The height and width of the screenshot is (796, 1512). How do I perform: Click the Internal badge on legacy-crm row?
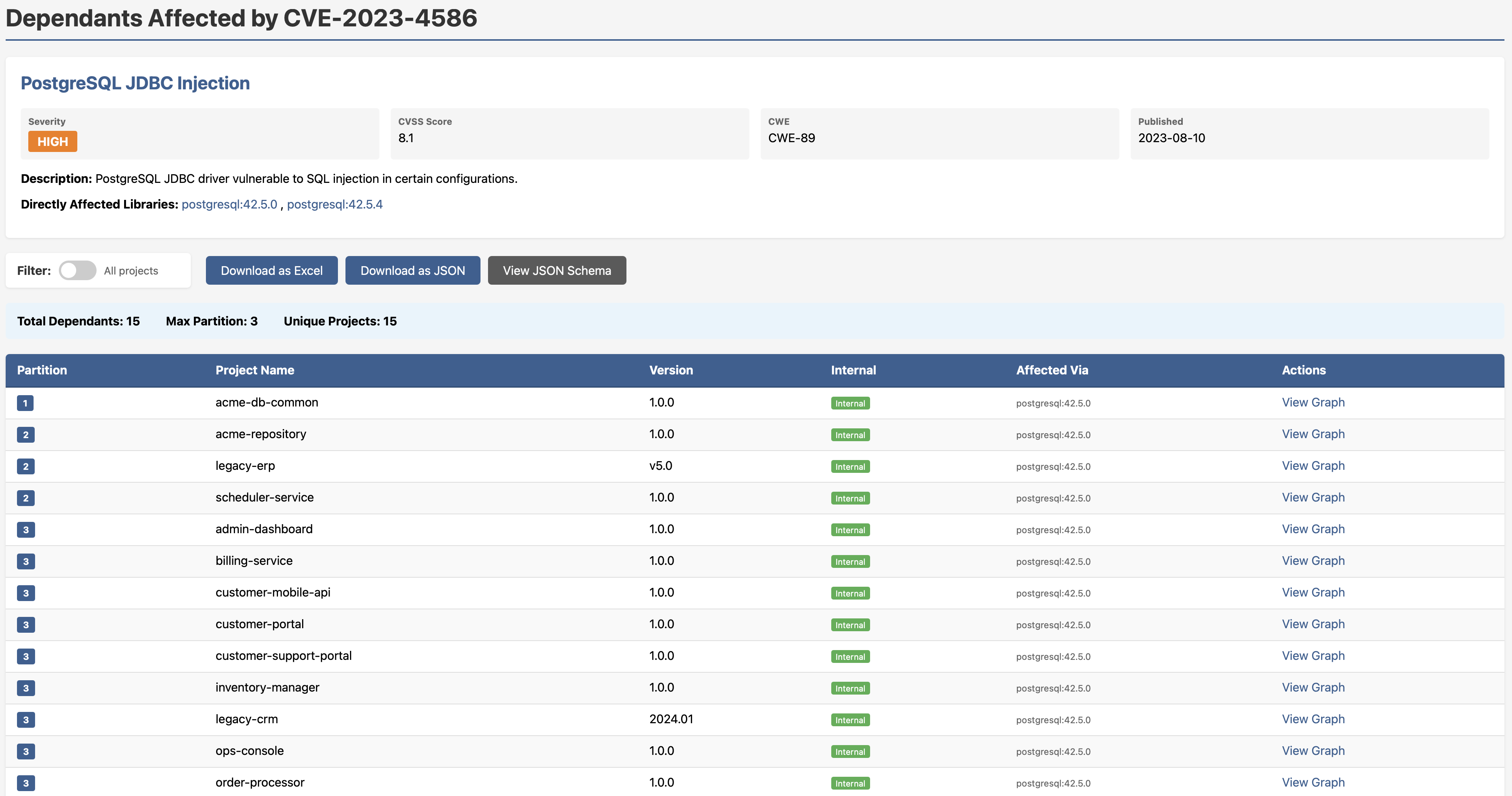tap(850, 720)
